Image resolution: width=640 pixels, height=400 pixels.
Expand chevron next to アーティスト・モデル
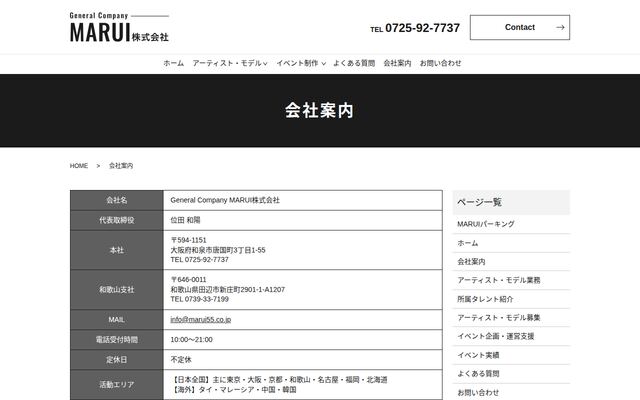point(265,64)
